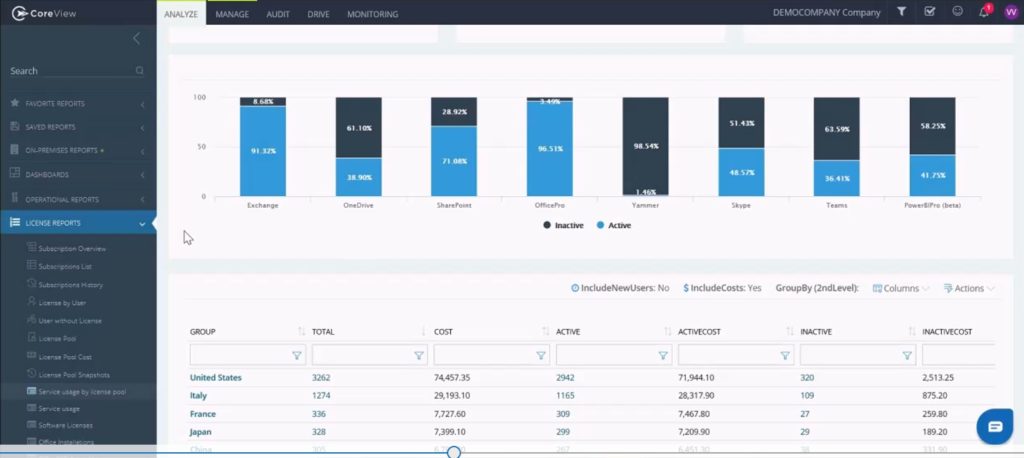Open License by User report
Screen dimensions: 1024x458
(x=61, y=303)
